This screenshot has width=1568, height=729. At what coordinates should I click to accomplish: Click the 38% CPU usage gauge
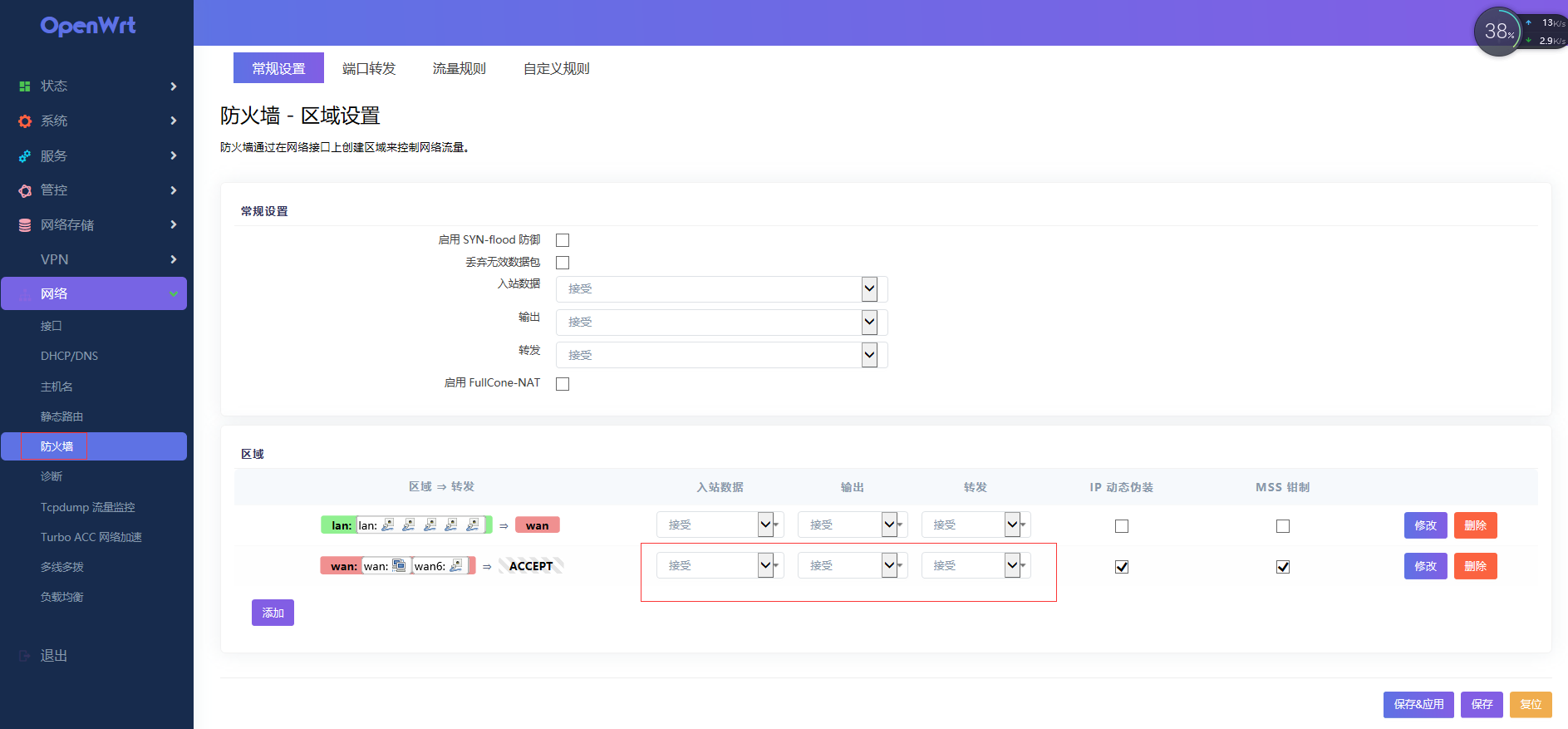click(x=1497, y=32)
